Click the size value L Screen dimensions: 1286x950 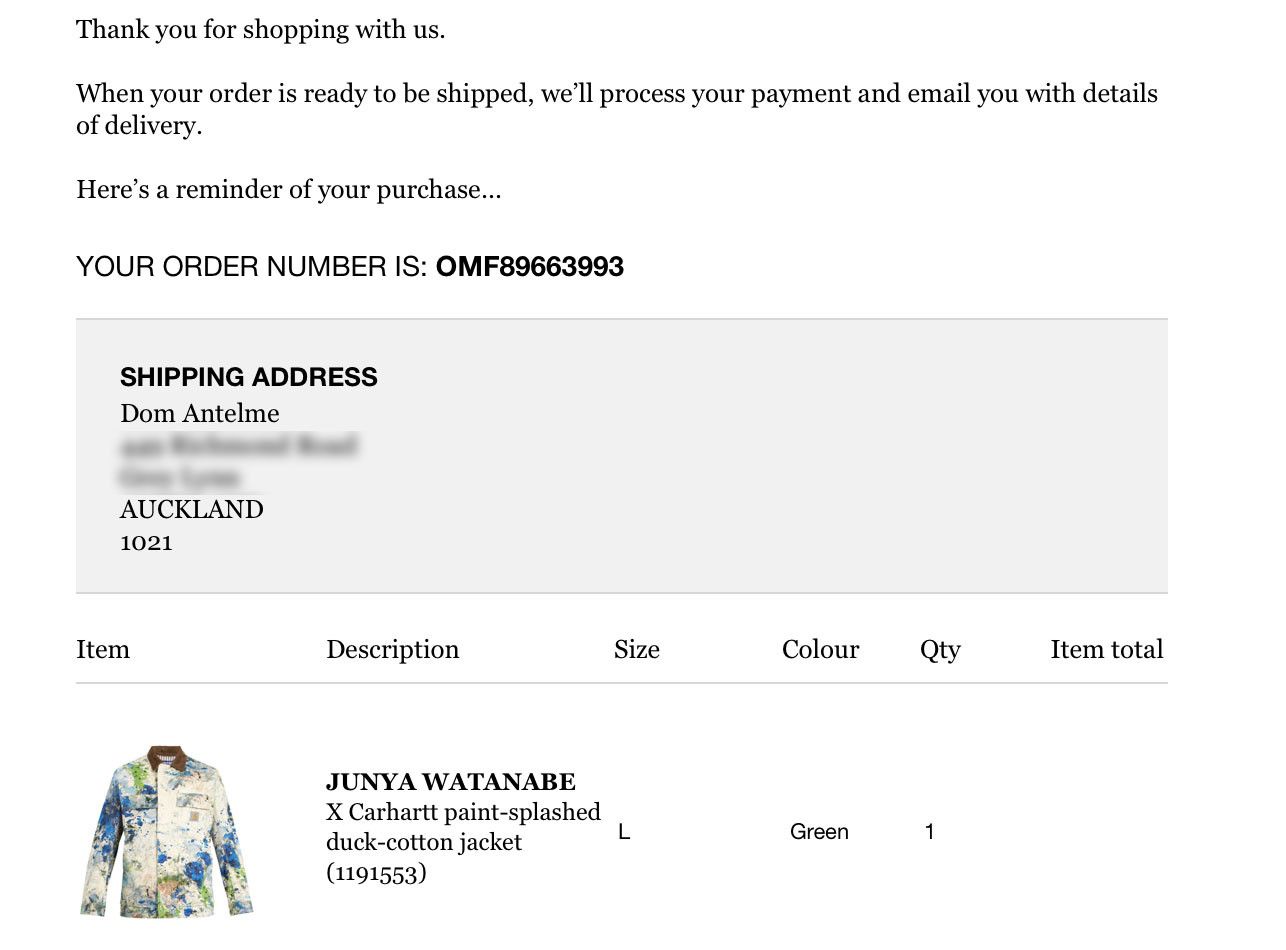624,832
